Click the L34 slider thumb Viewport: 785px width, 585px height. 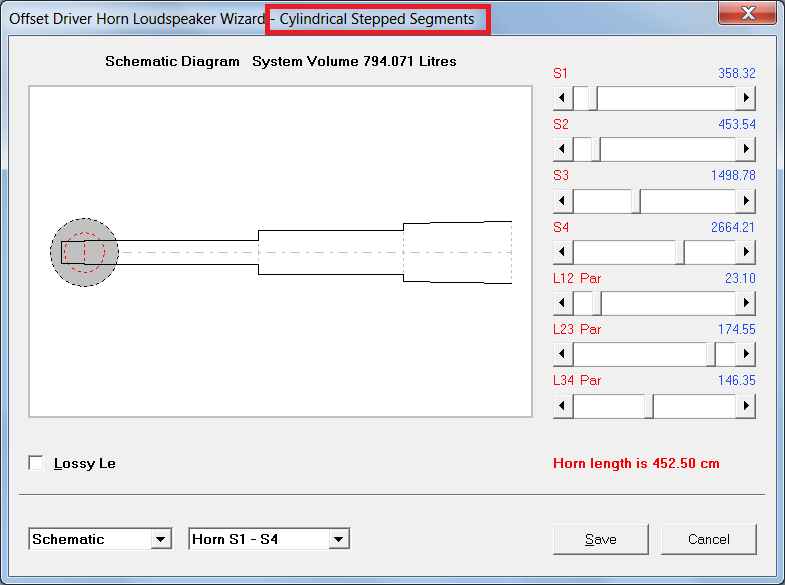[649, 405]
